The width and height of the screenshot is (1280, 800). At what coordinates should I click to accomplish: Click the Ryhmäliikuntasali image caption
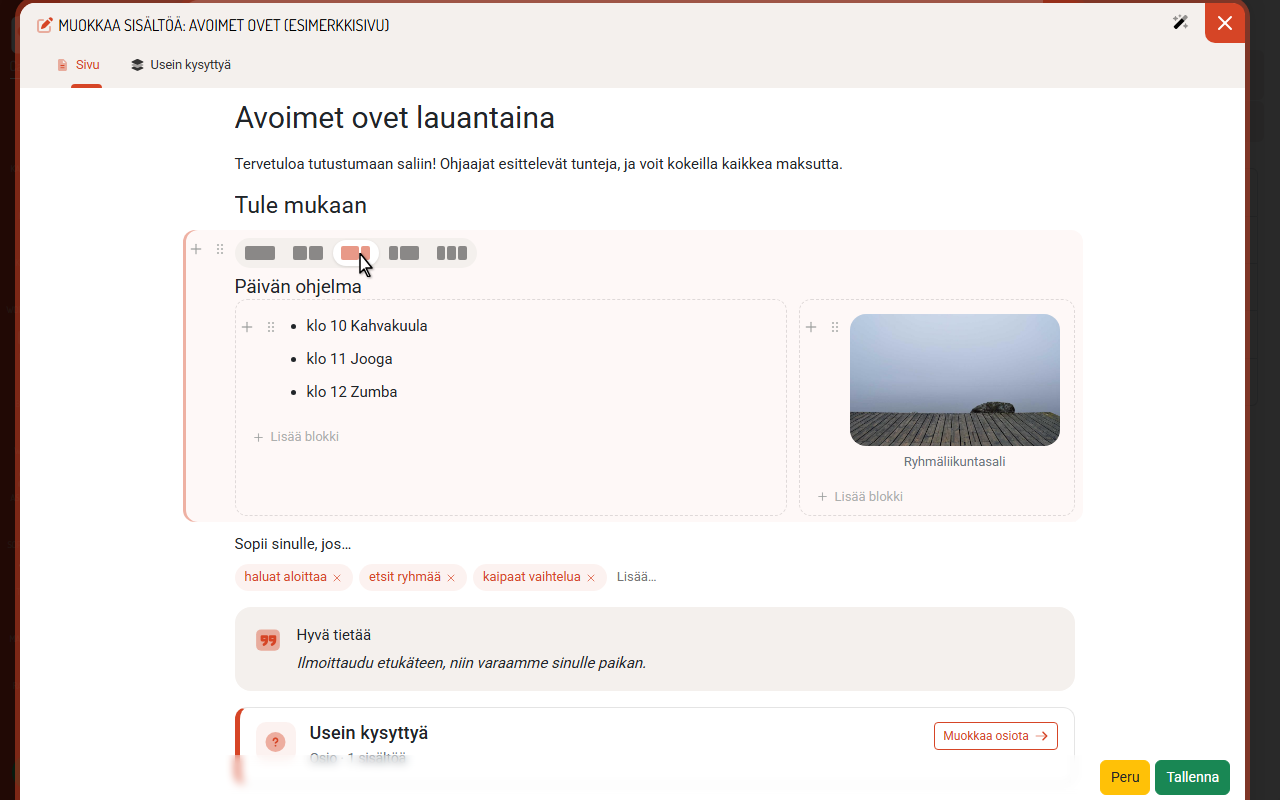coord(955,462)
